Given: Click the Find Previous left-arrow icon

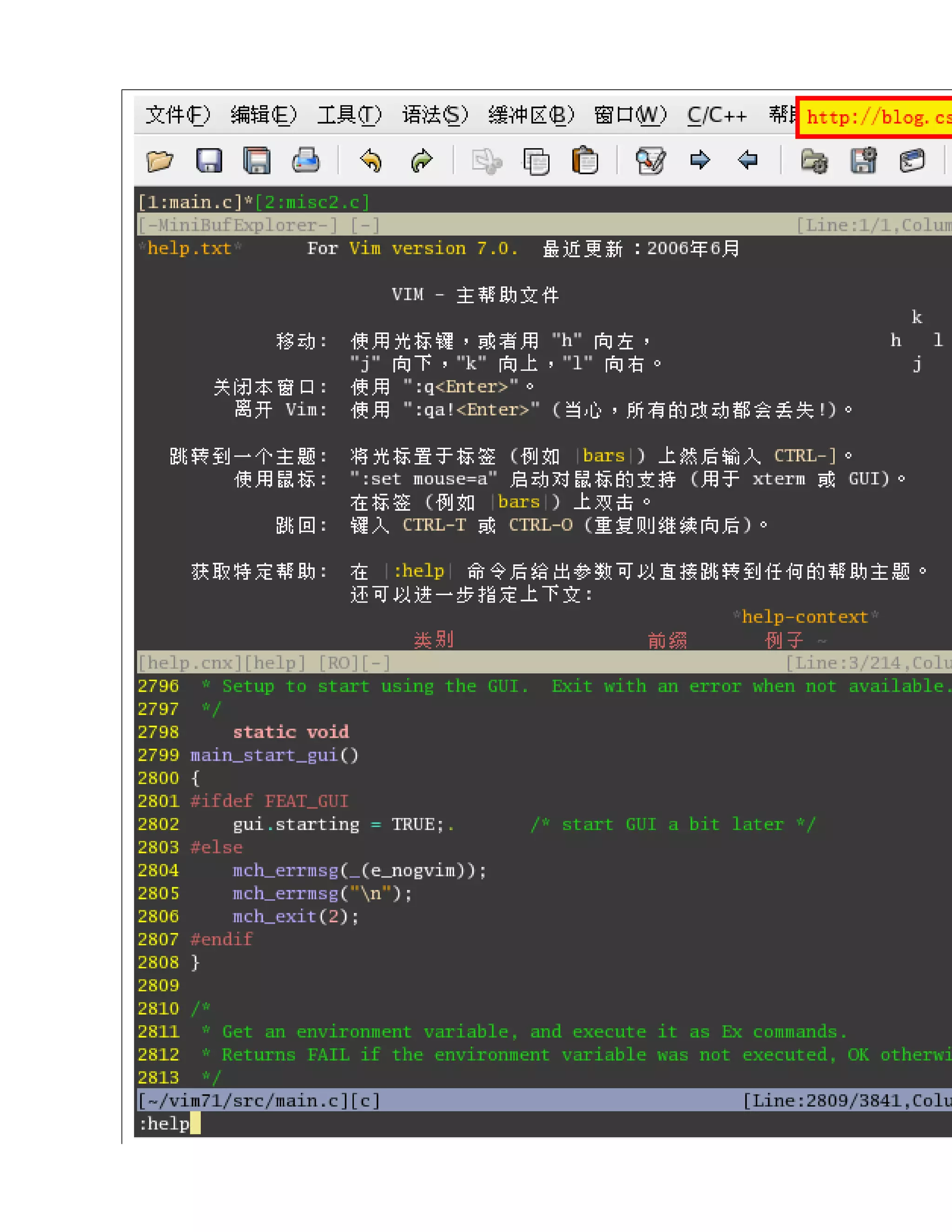Looking at the screenshot, I should point(748,160).
